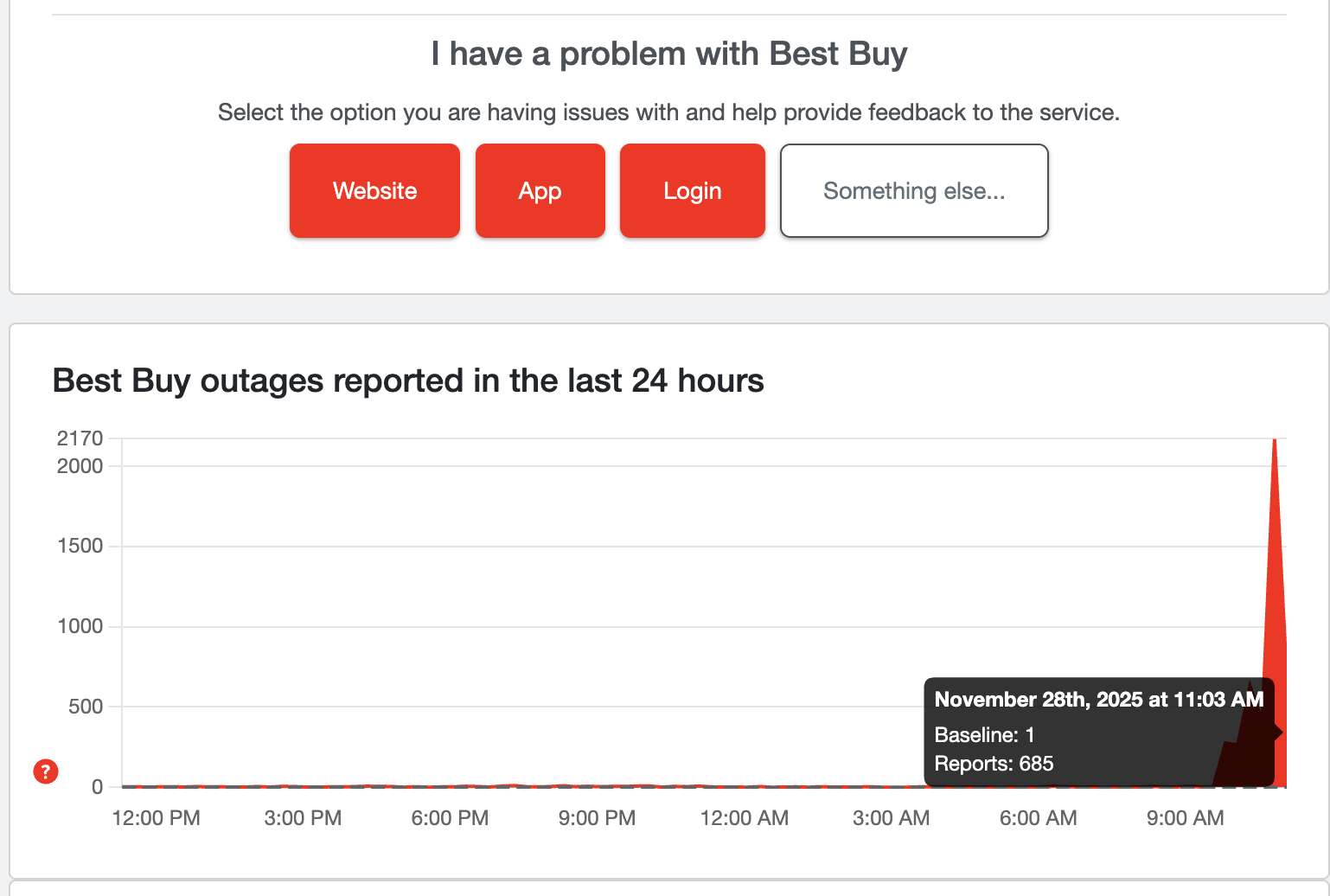Click the 12:00 AM axis label
The height and width of the screenshot is (896, 1330).
745,817
